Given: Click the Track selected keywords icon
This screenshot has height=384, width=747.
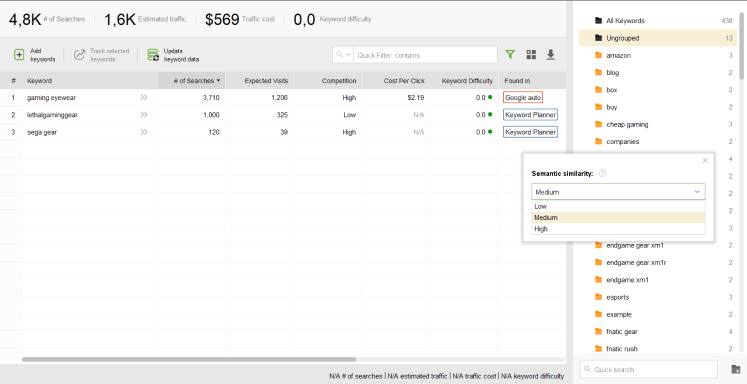Looking at the screenshot, I should 79,55.
